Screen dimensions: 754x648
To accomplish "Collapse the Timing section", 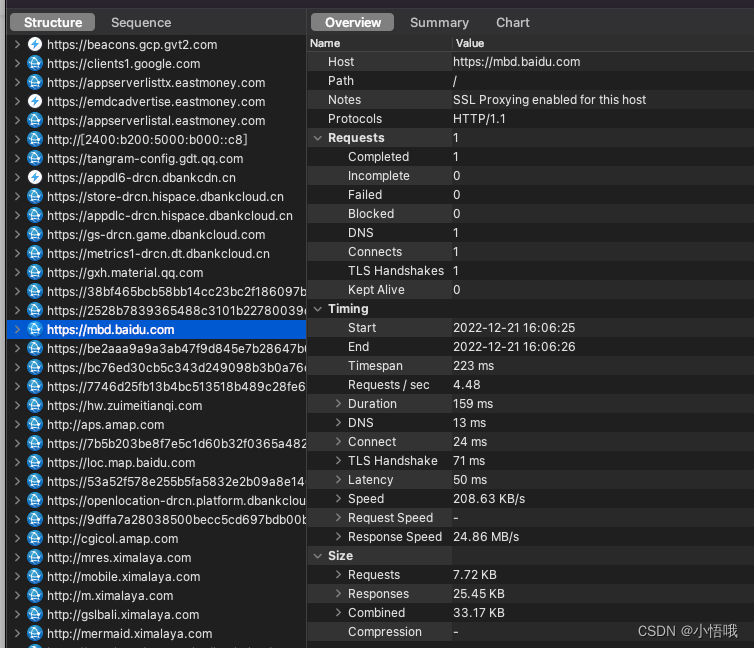I will [318, 309].
